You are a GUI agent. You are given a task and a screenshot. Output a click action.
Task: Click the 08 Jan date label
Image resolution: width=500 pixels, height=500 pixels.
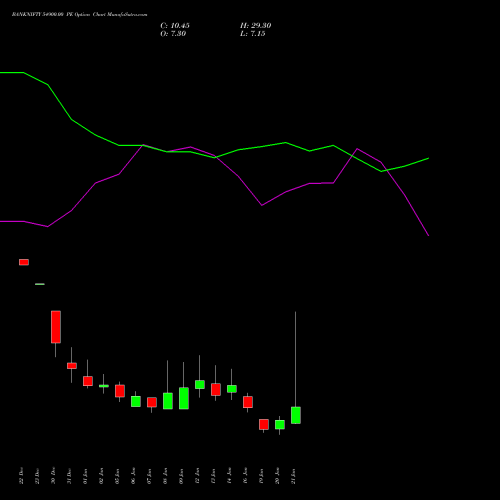coord(166,476)
